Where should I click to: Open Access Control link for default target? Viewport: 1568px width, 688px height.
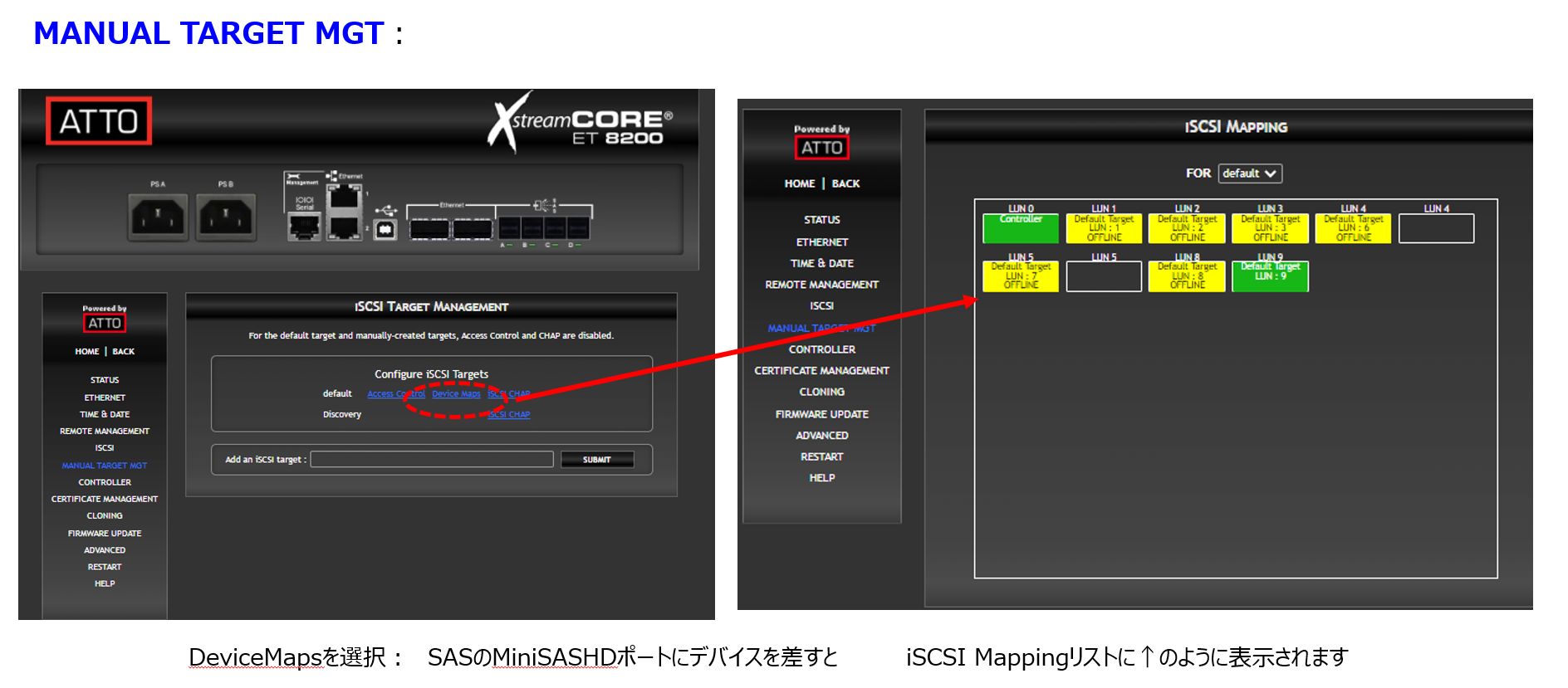[395, 394]
